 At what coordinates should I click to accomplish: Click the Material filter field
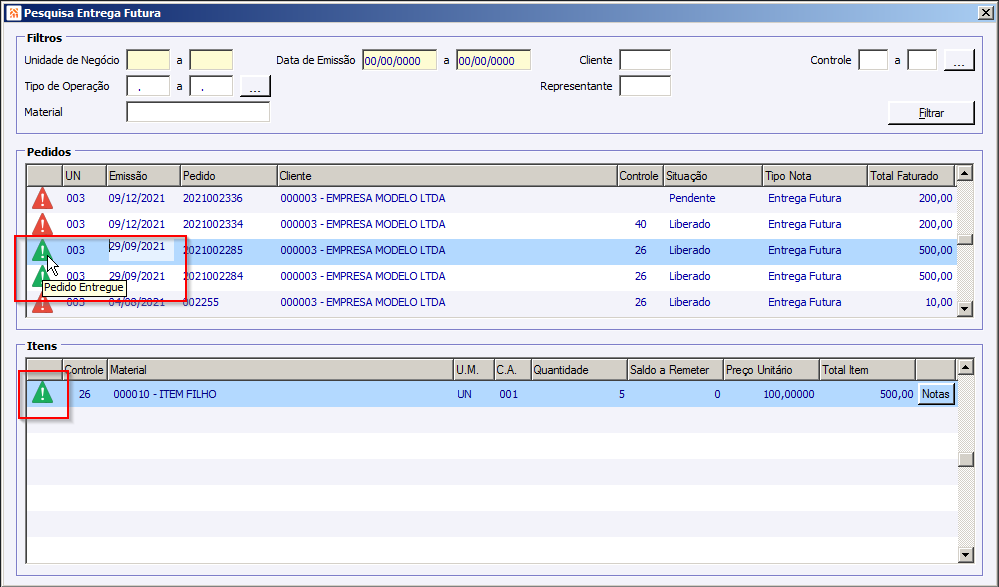click(x=198, y=112)
